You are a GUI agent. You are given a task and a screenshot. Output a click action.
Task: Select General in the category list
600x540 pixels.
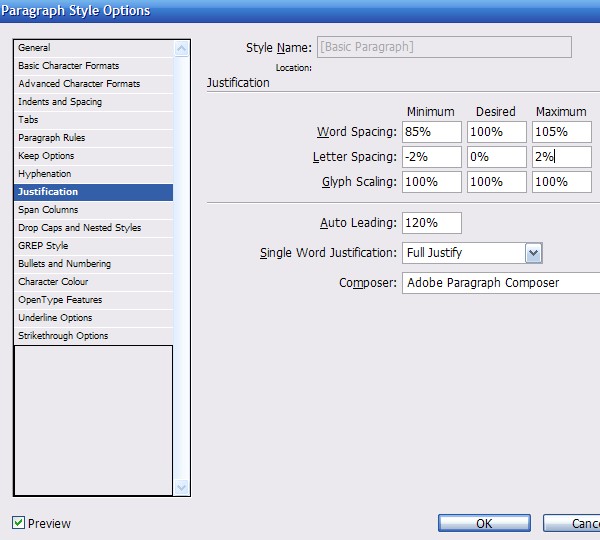pos(34,48)
